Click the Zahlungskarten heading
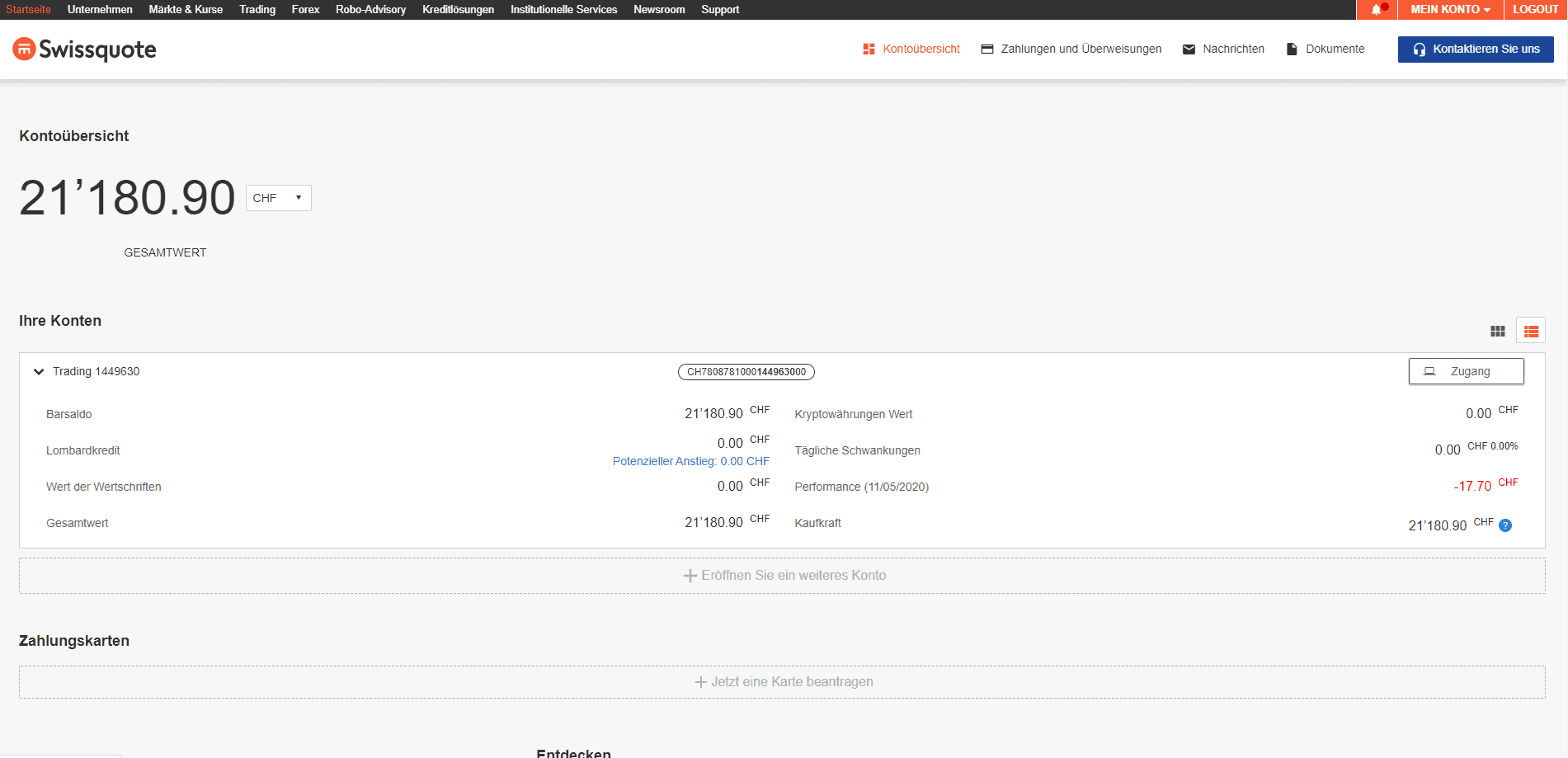Viewport: 1568px width, 758px height. (74, 641)
